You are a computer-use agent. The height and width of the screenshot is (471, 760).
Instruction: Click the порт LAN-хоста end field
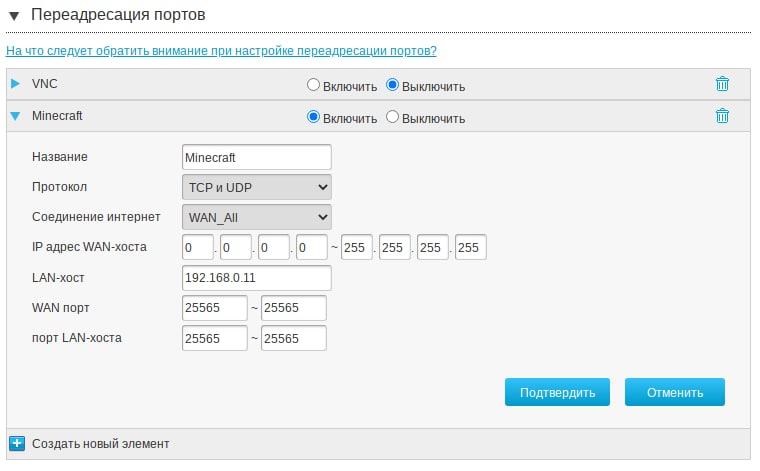coord(294,338)
